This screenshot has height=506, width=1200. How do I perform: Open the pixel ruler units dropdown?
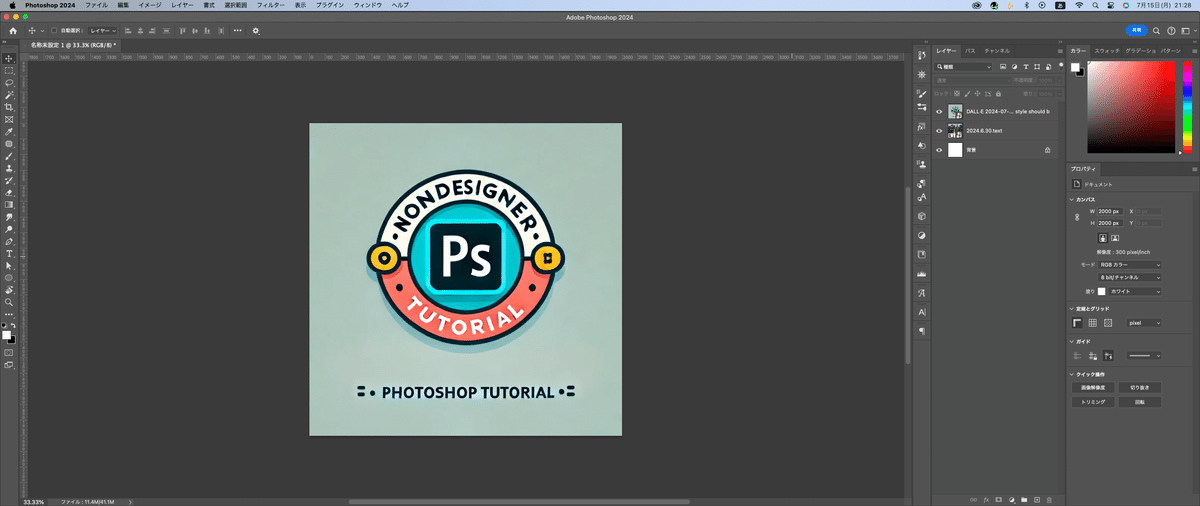[1144, 323]
